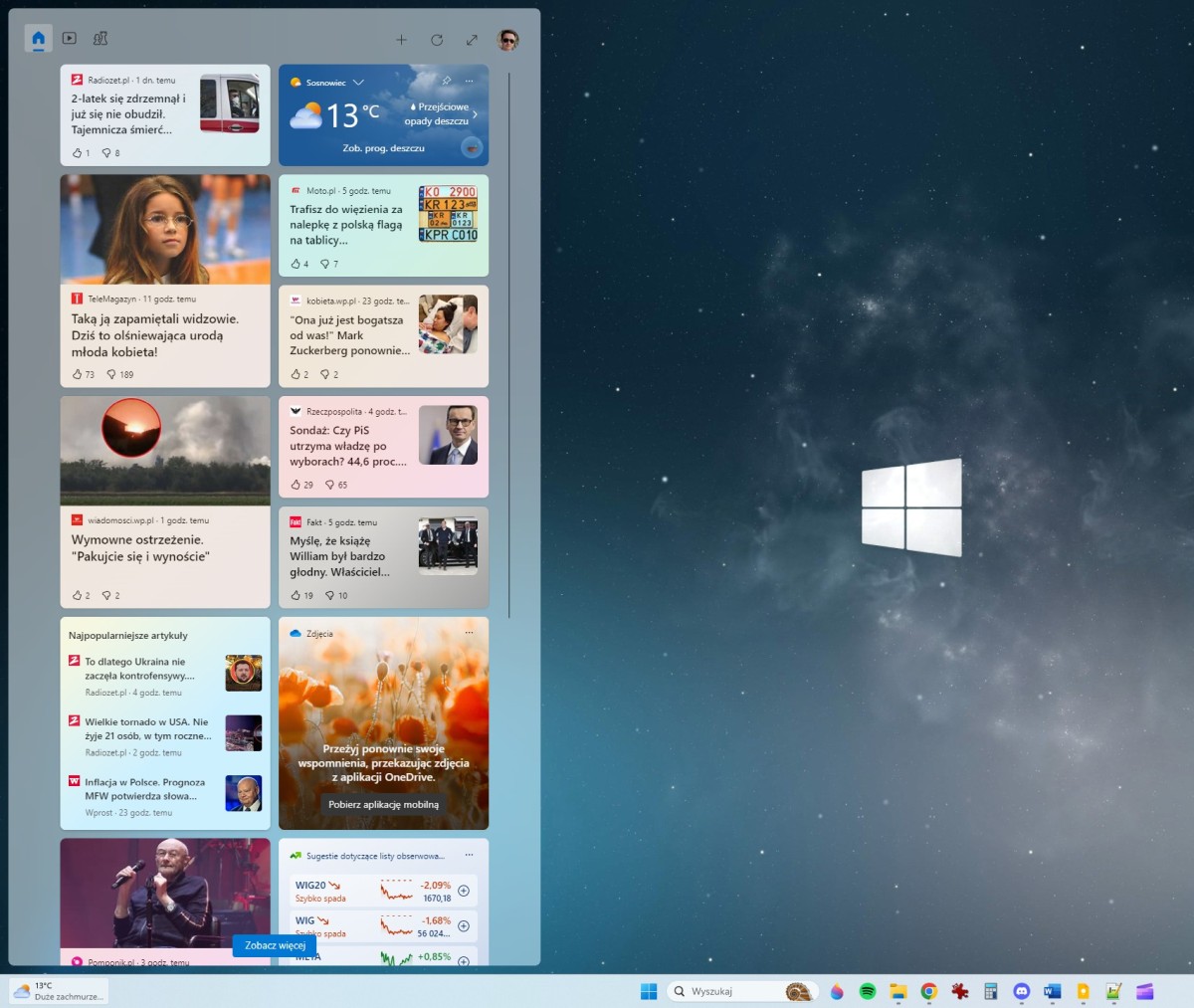Image resolution: width=1194 pixels, height=1008 pixels.
Task: Open the games tab in the widgets header
Action: point(99,38)
